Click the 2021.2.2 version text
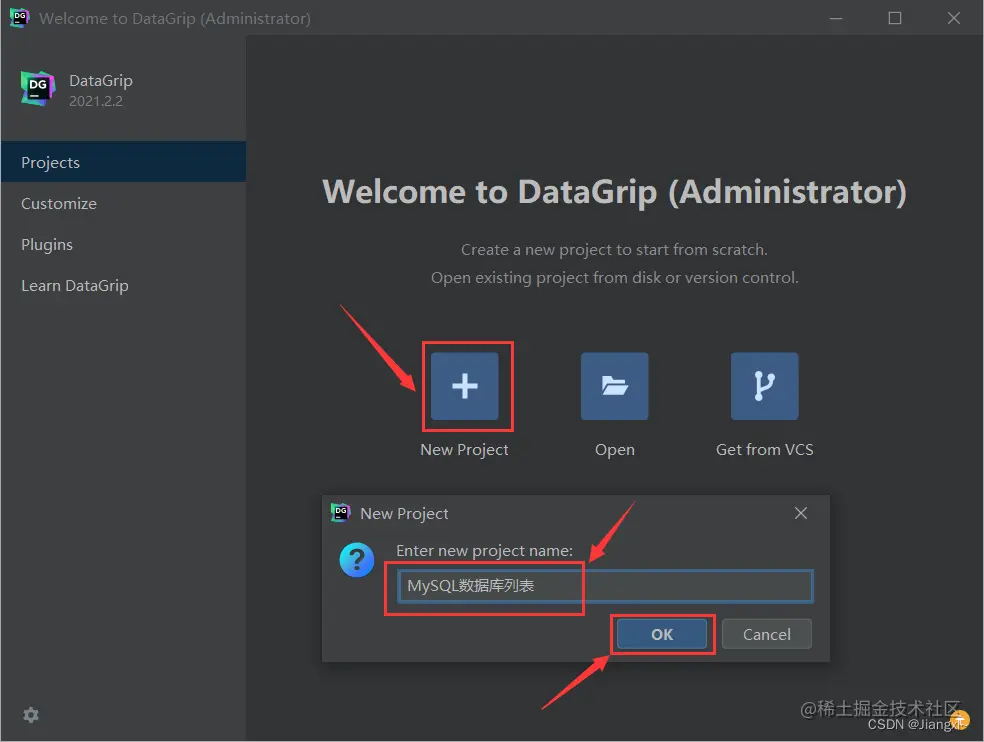This screenshot has width=984, height=742. [96, 101]
